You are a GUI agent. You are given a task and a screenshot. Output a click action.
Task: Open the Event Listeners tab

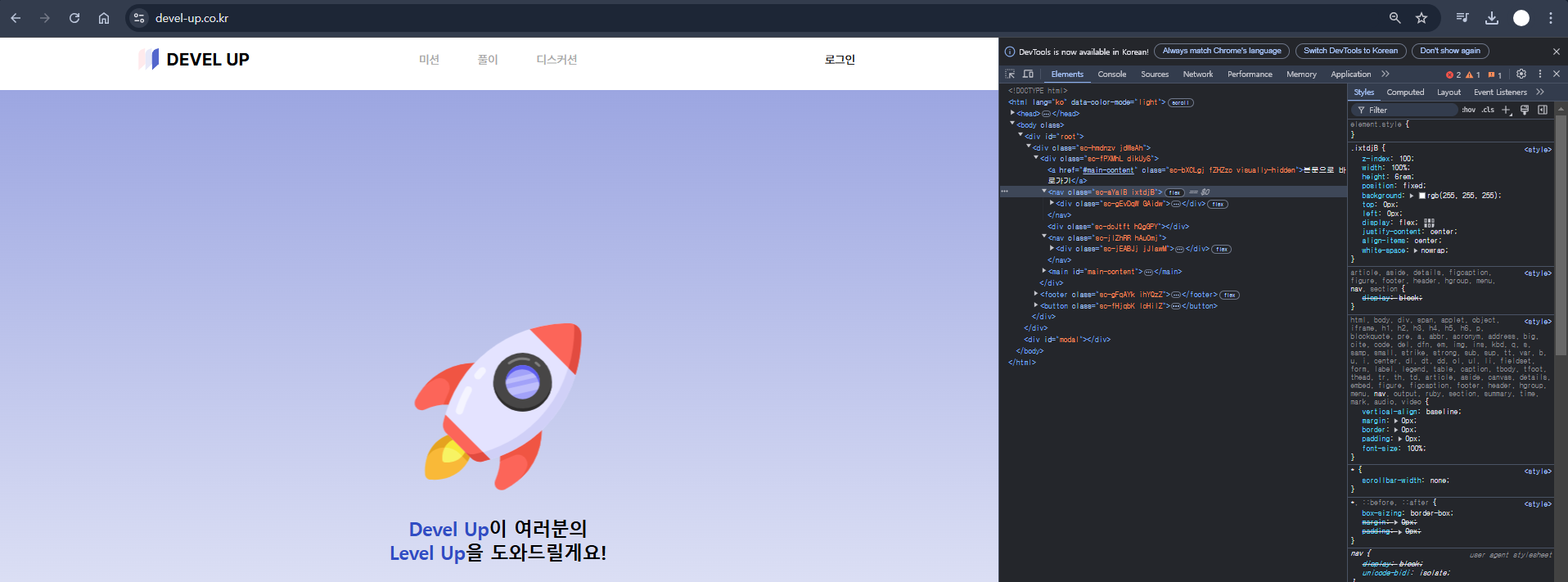[x=1500, y=92]
